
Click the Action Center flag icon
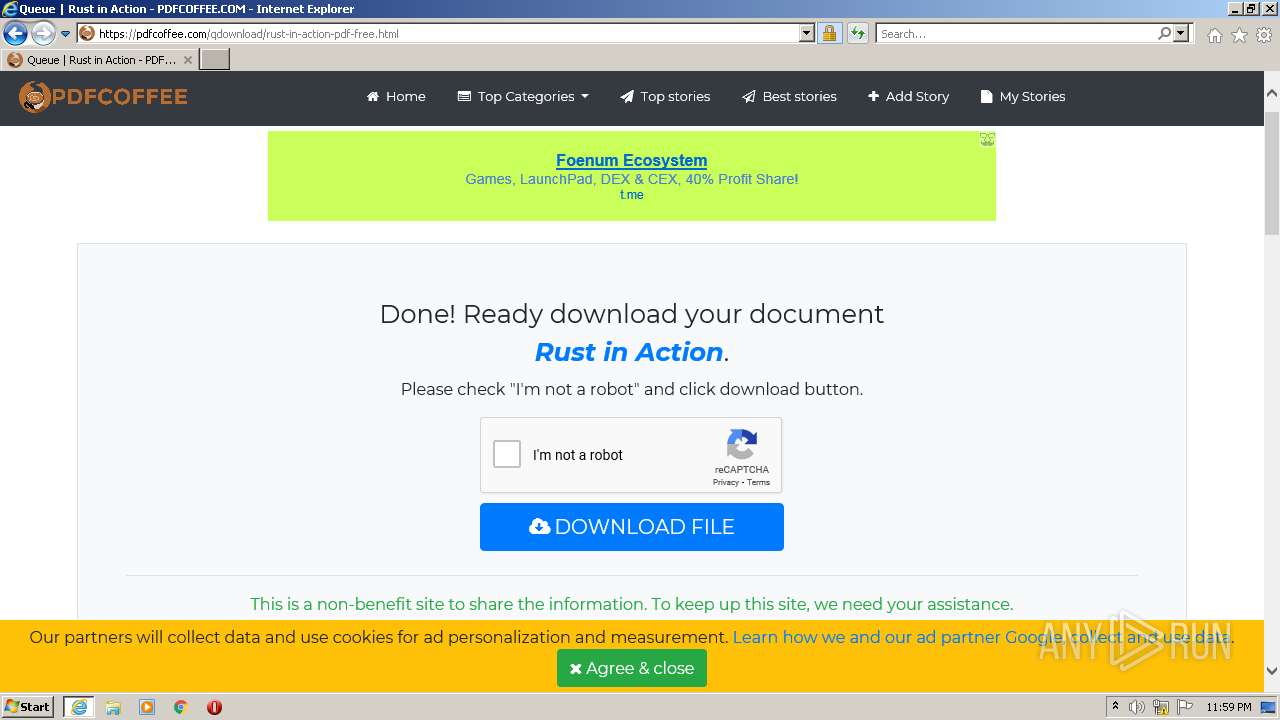point(1185,707)
